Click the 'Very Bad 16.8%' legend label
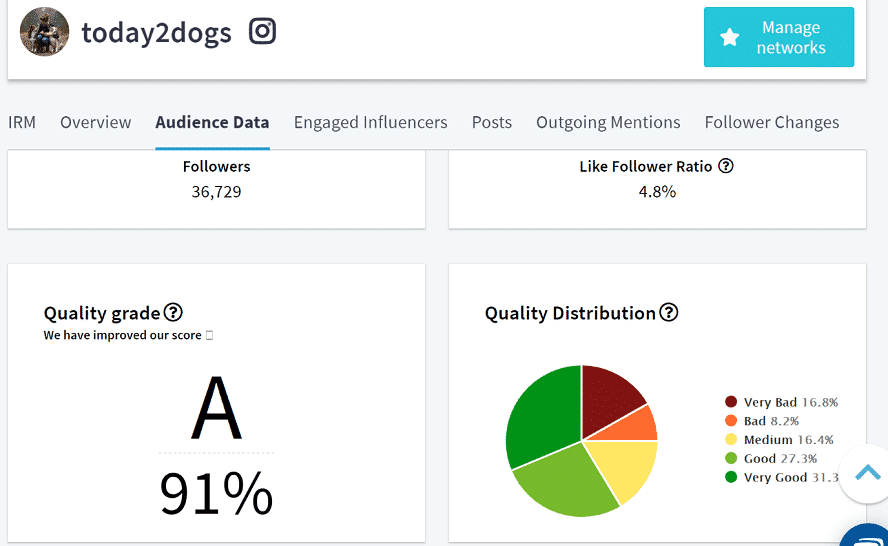Image resolution: width=888 pixels, height=546 pixels. coord(791,402)
